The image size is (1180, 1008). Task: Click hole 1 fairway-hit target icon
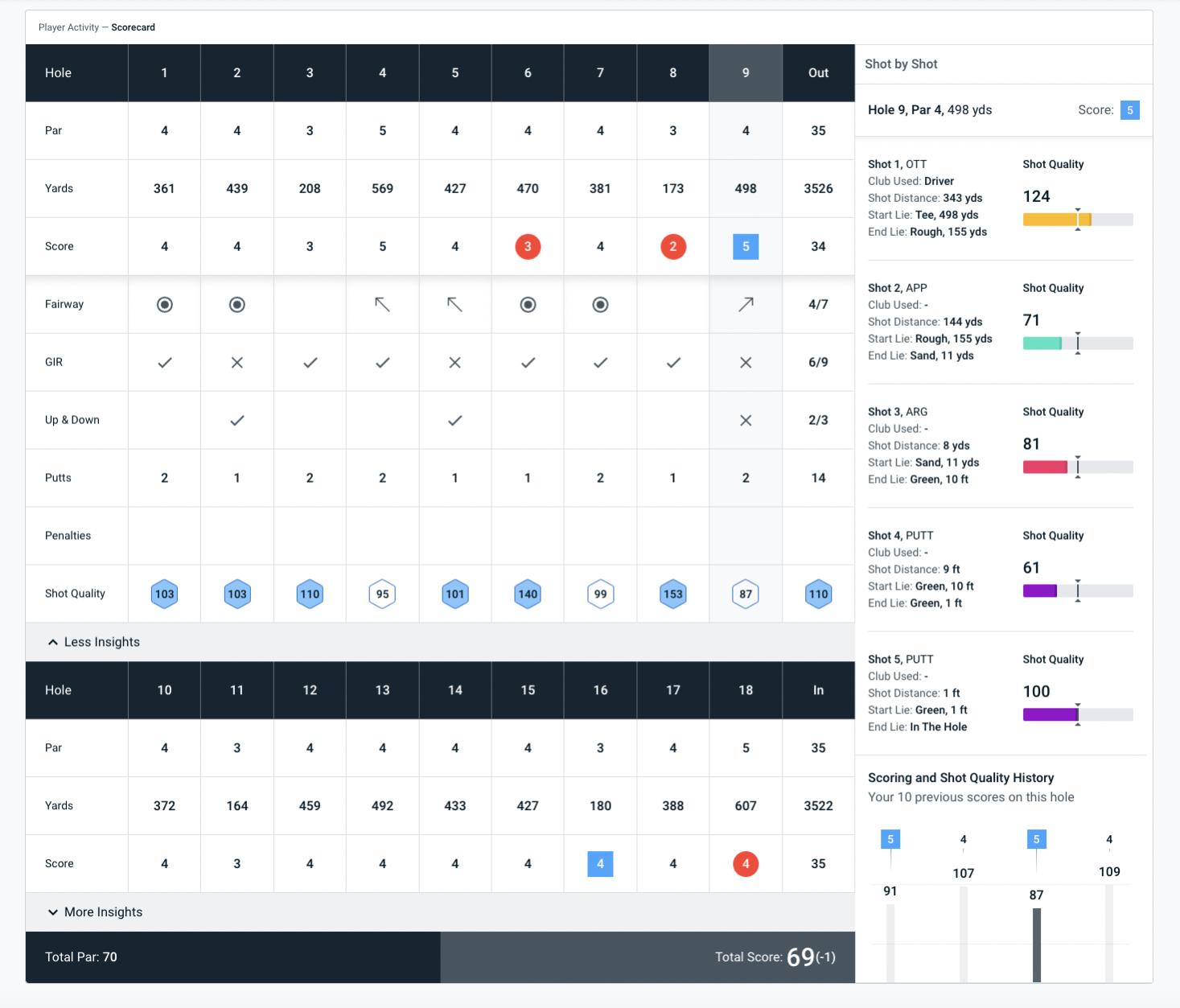[x=164, y=304]
